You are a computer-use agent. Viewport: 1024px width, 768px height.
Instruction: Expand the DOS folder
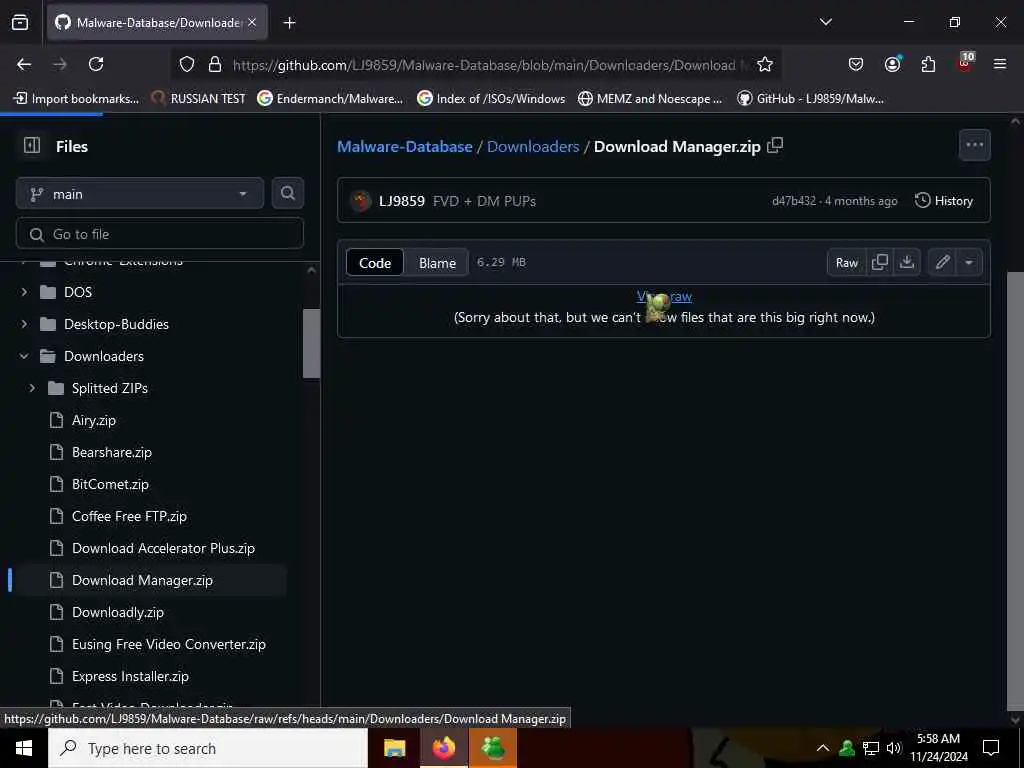[24, 292]
